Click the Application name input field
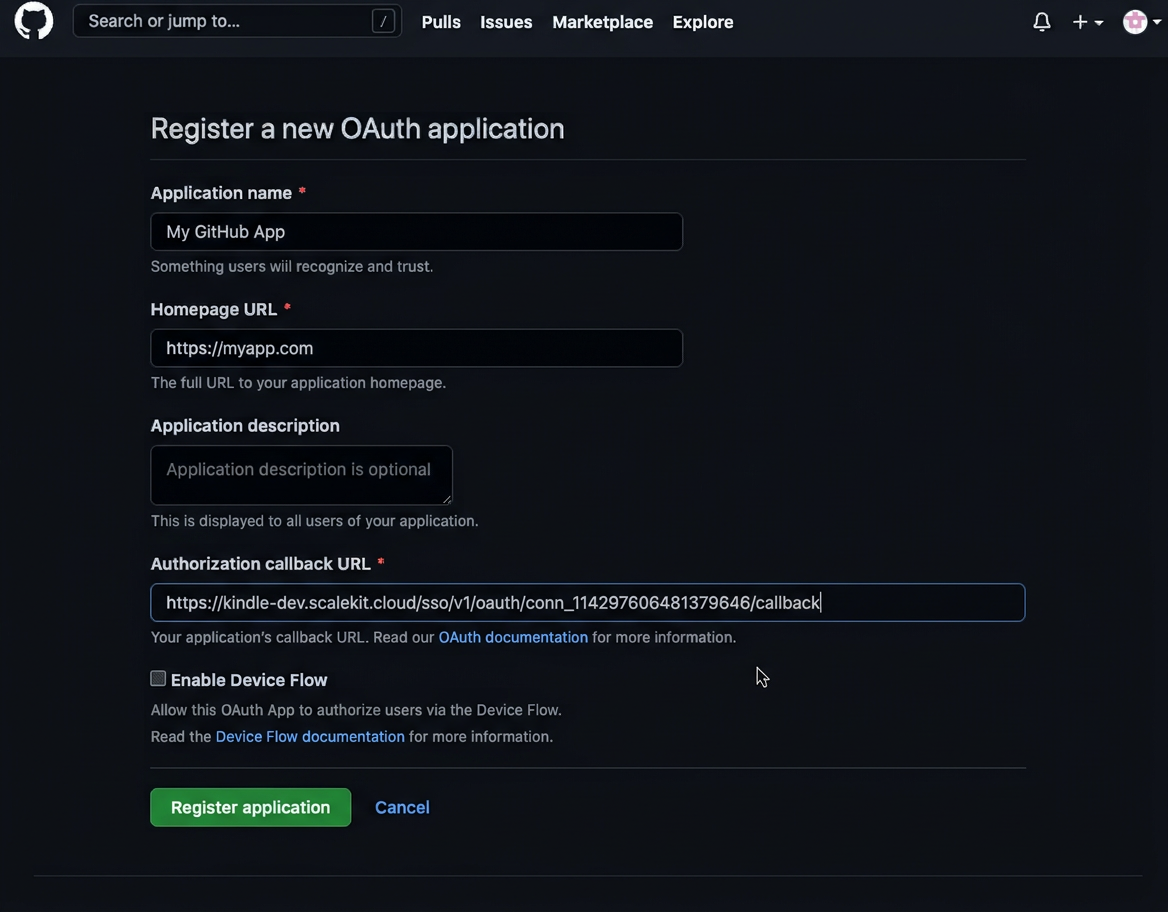 [x=416, y=231]
